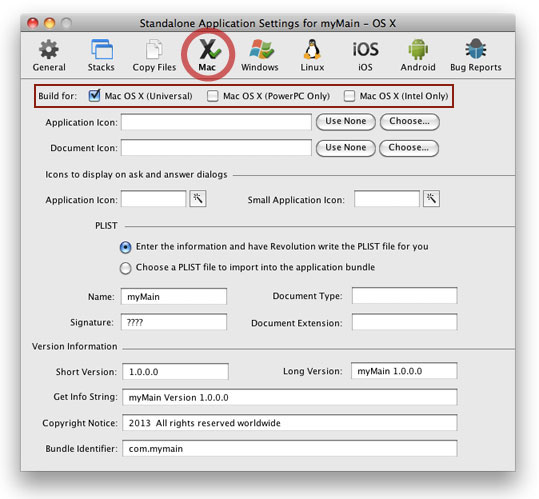
Task: Click the Signature field with ????
Action: point(174,322)
